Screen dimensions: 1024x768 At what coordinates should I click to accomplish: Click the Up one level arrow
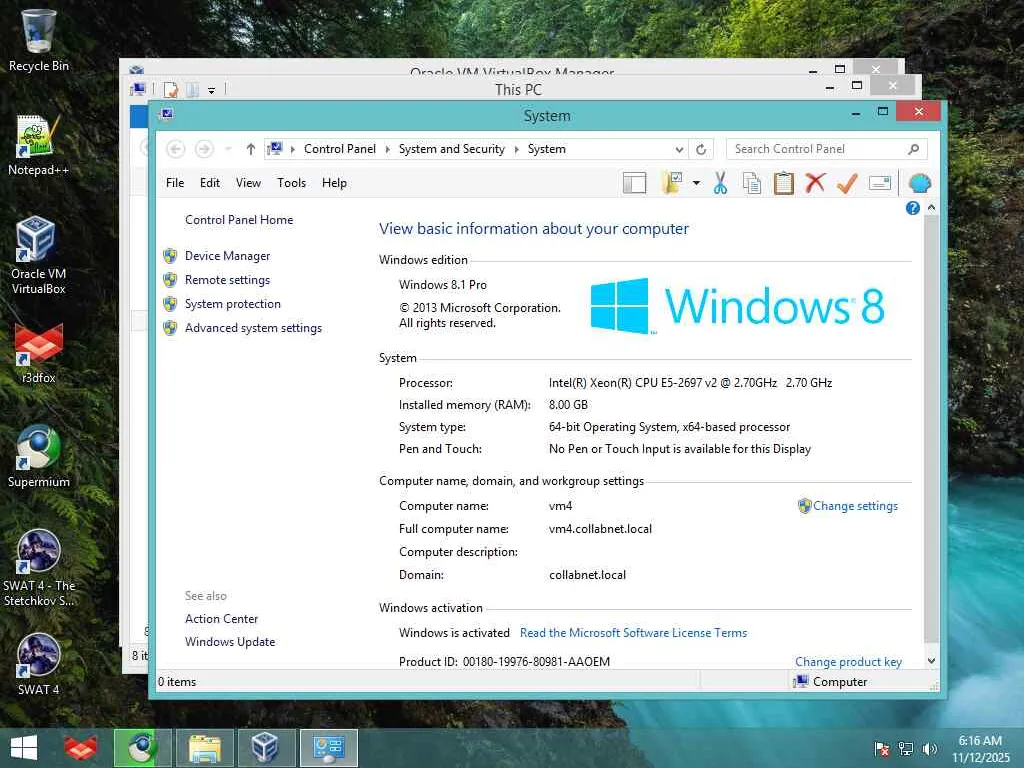click(x=250, y=149)
